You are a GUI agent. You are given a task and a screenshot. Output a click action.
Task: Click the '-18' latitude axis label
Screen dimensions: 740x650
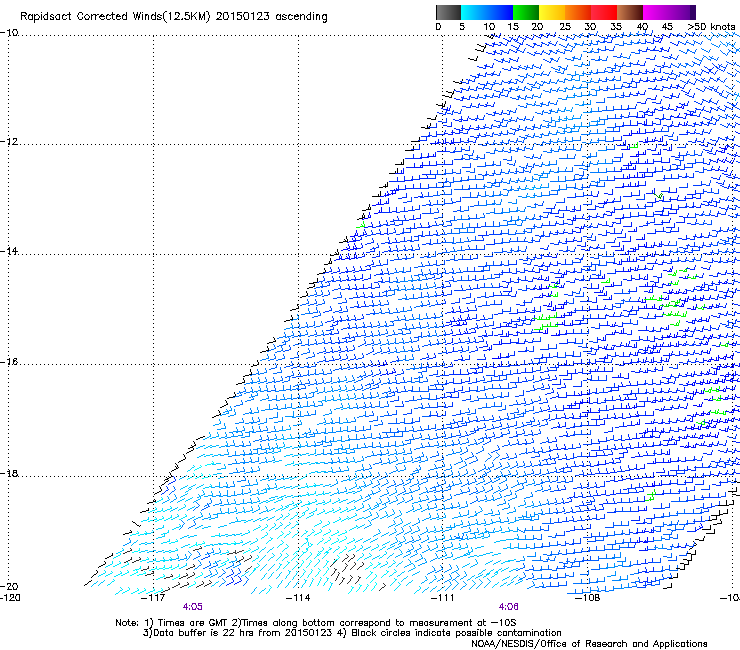[9, 473]
